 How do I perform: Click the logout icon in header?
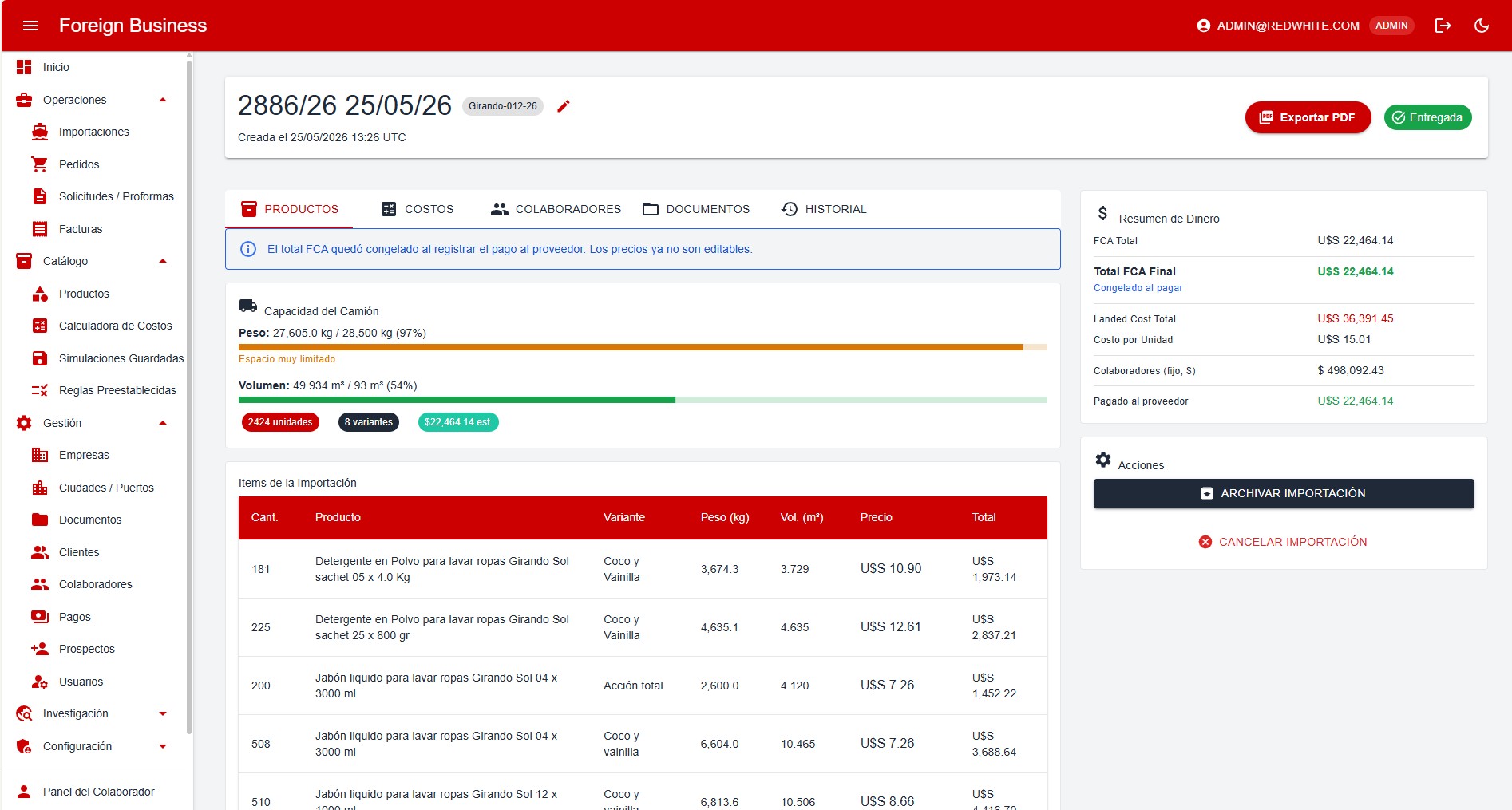[1443, 26]
